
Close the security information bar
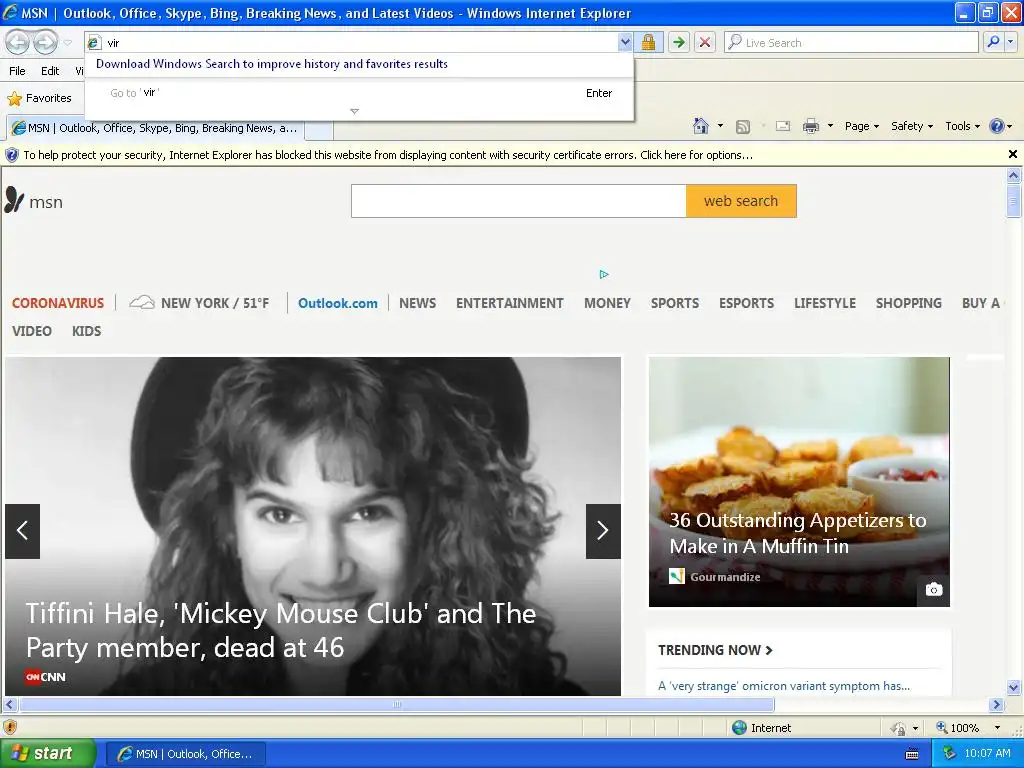pos(1013,154)
